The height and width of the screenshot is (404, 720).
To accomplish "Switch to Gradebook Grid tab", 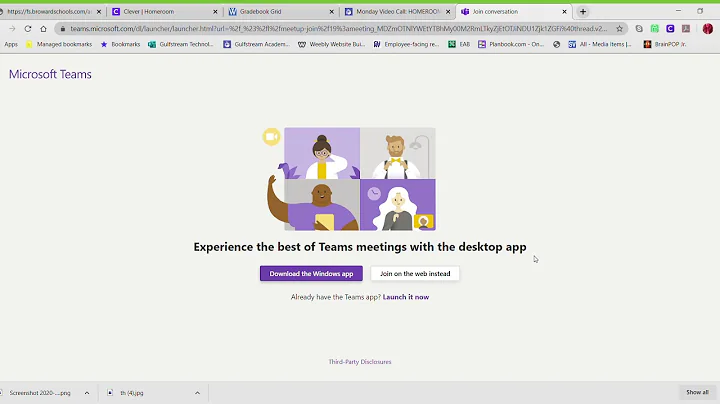I will tap(280, 11).
